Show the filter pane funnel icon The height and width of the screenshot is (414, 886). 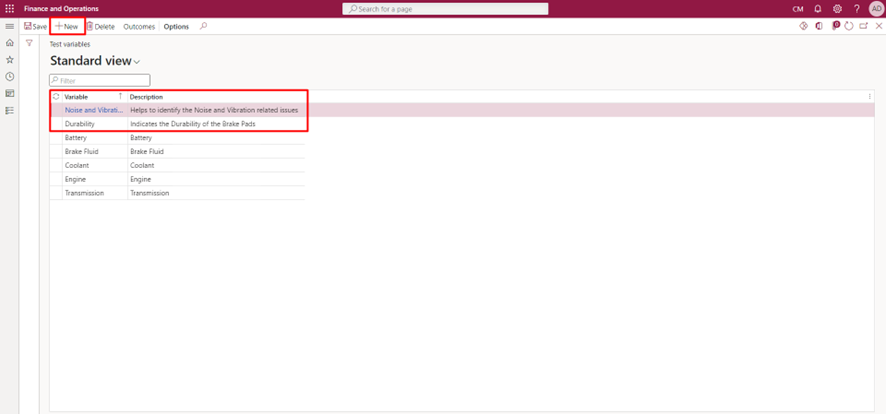pos(29,43)
